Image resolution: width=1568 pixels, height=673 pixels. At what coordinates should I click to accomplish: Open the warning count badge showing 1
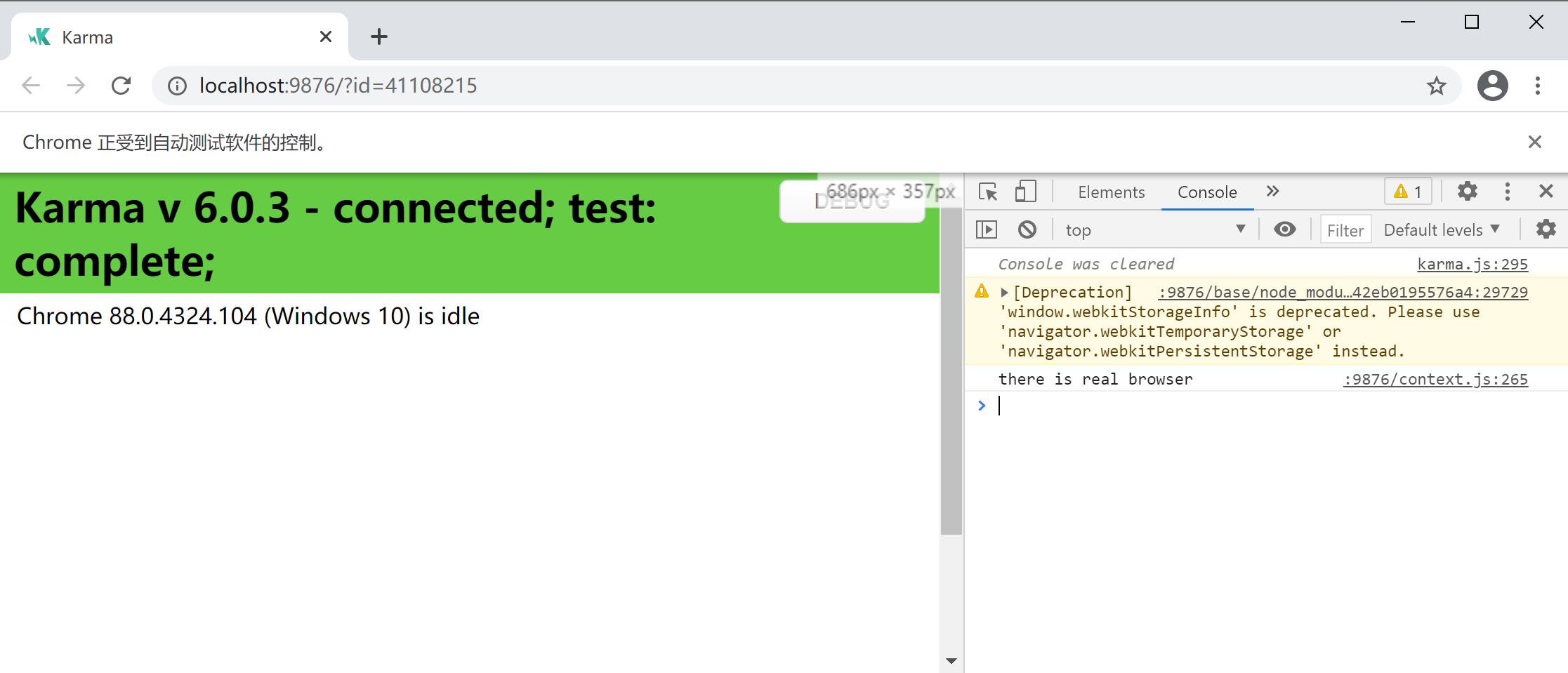(x=1408, y=191)
